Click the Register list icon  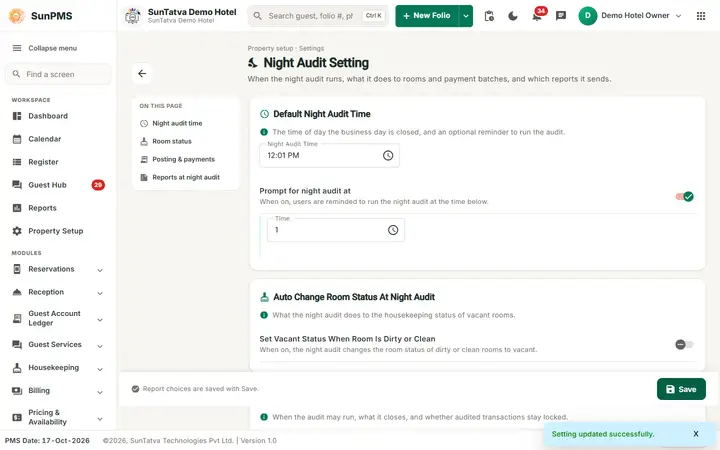(17, 162)
